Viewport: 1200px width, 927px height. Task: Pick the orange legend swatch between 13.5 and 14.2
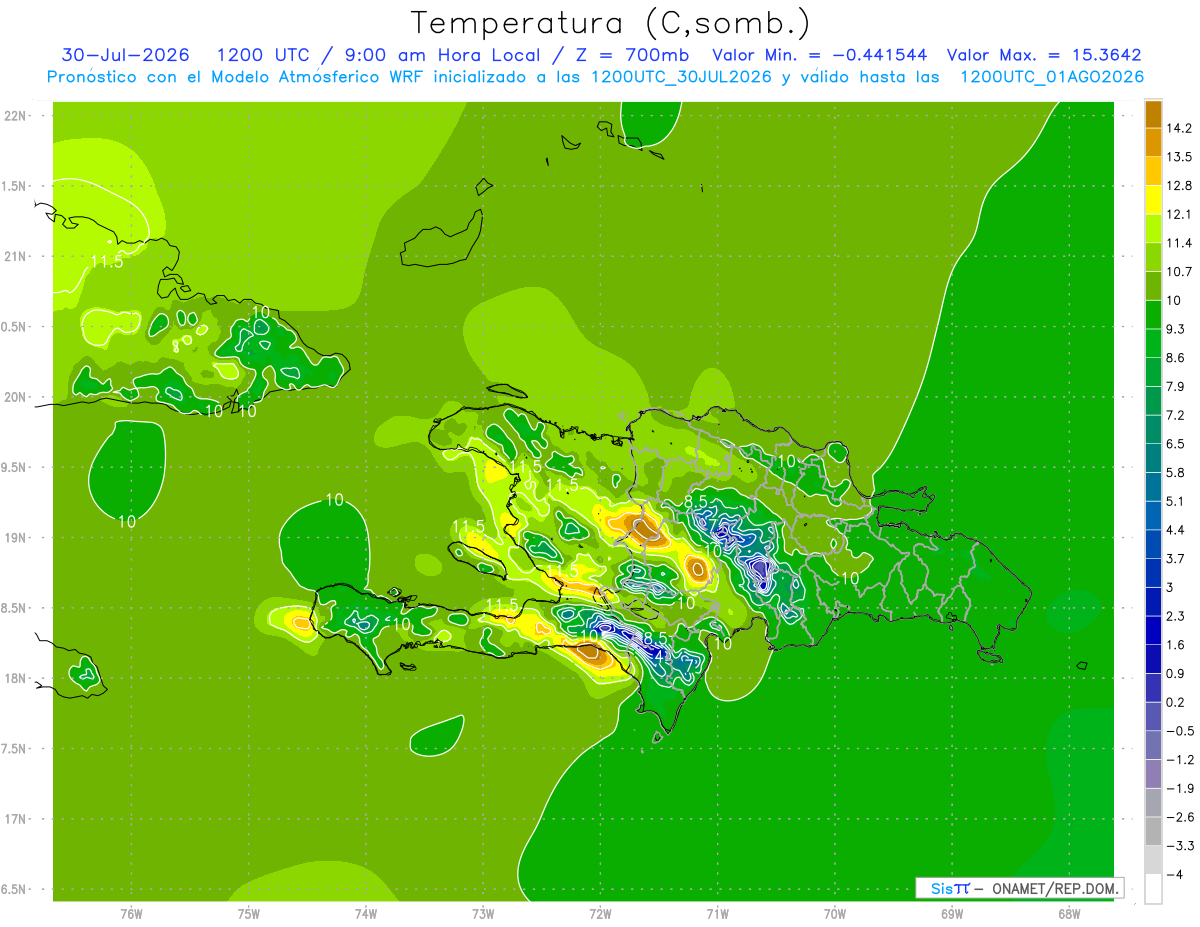pos(1153,142)
